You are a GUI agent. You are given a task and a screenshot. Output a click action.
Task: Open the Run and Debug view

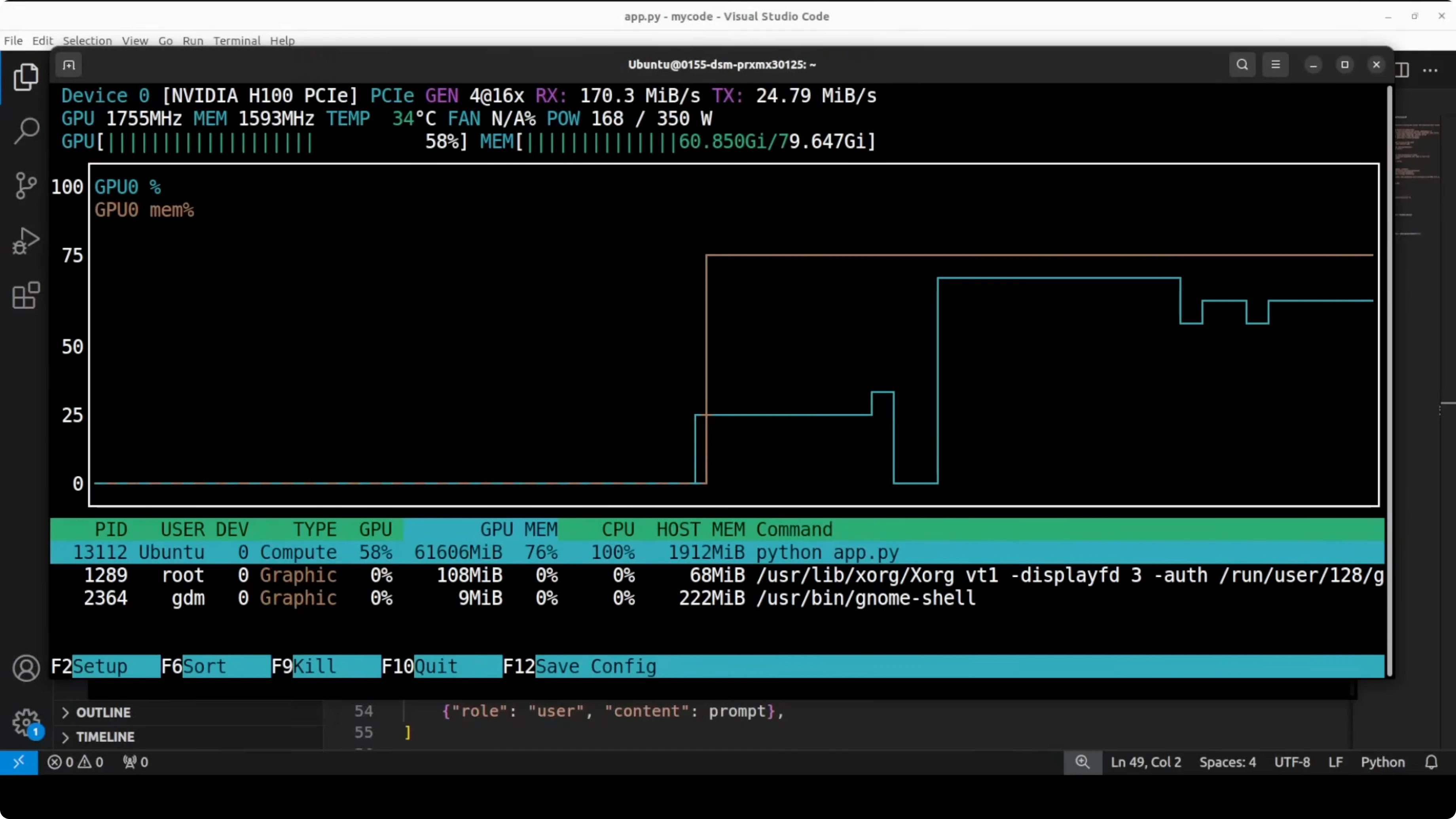(x=25, y=241)
